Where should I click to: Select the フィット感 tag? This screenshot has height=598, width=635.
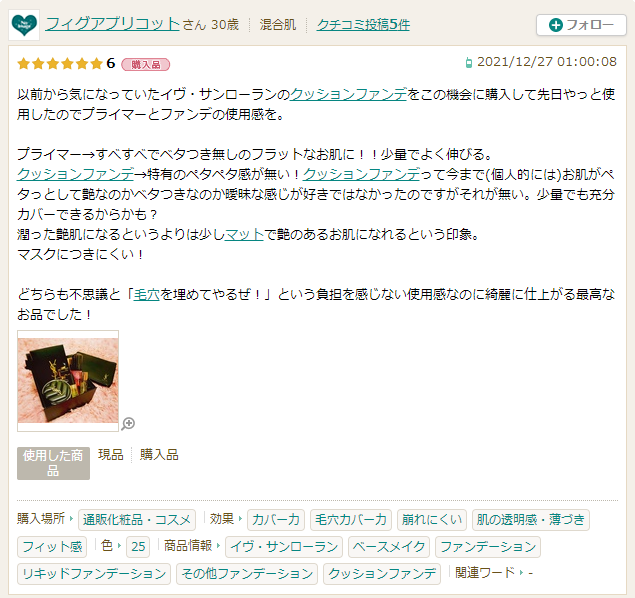coord(52,547)
